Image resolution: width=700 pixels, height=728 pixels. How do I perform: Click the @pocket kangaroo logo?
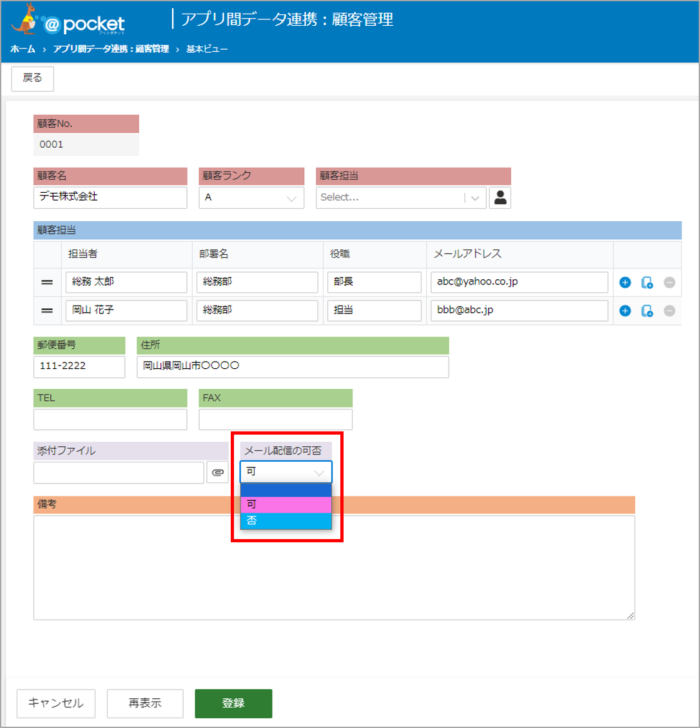[x=68, y=20]
